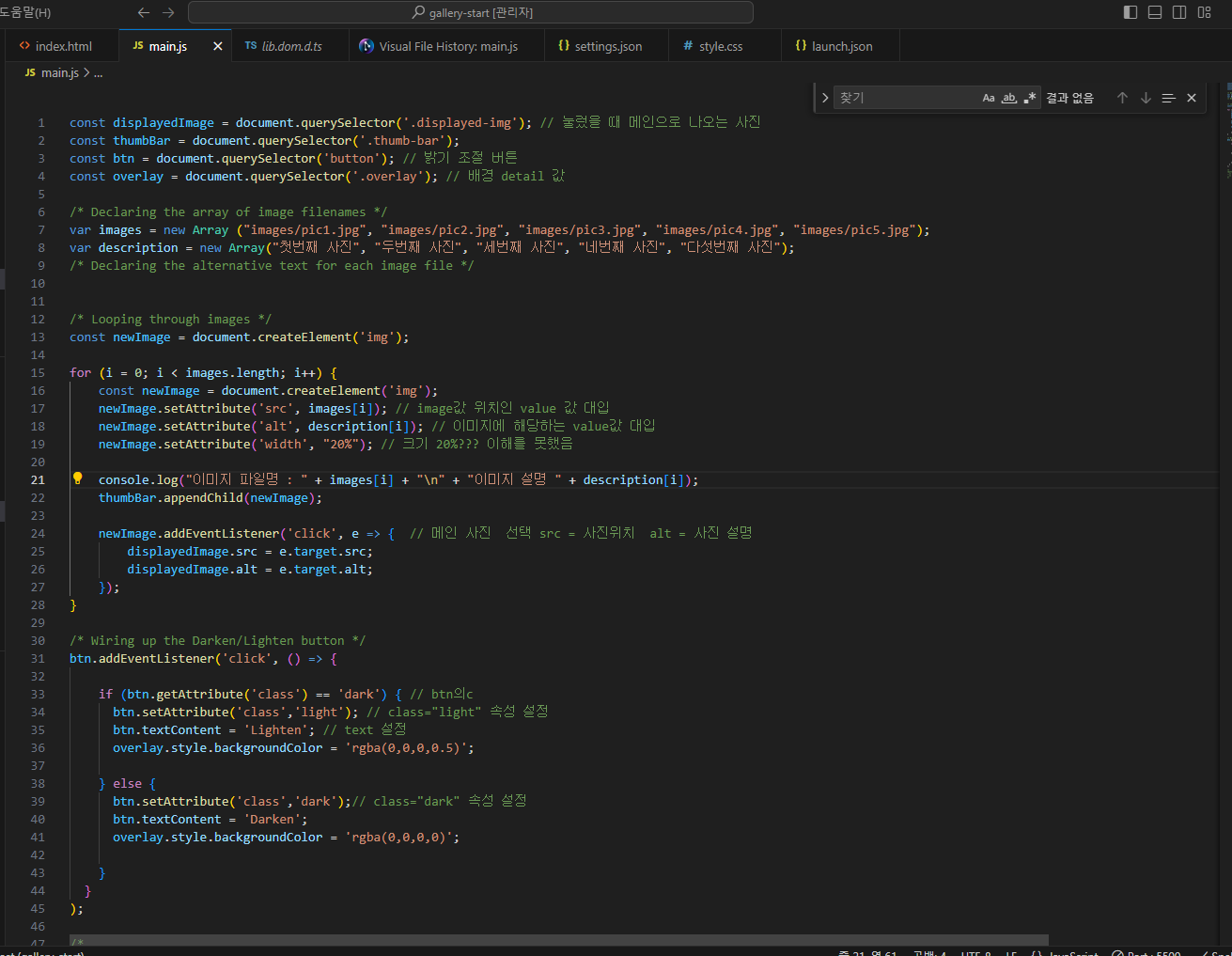Toggle match case in find widget

click(x=989, y=98)
